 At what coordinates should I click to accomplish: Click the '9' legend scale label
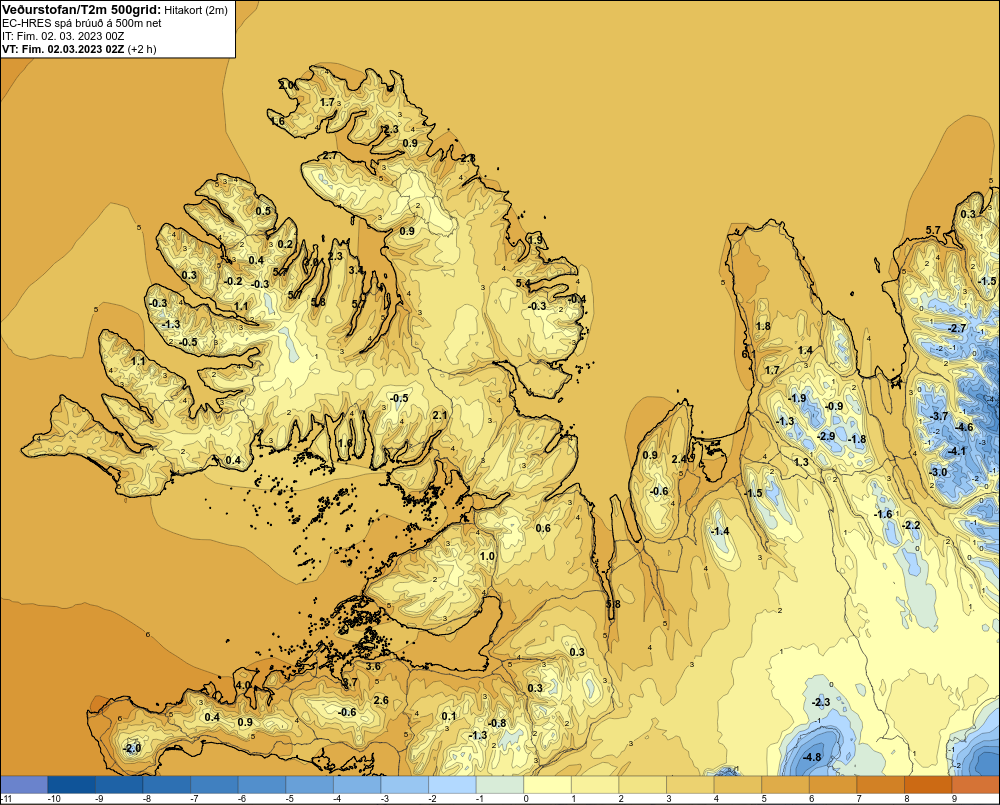click(954, 799)
